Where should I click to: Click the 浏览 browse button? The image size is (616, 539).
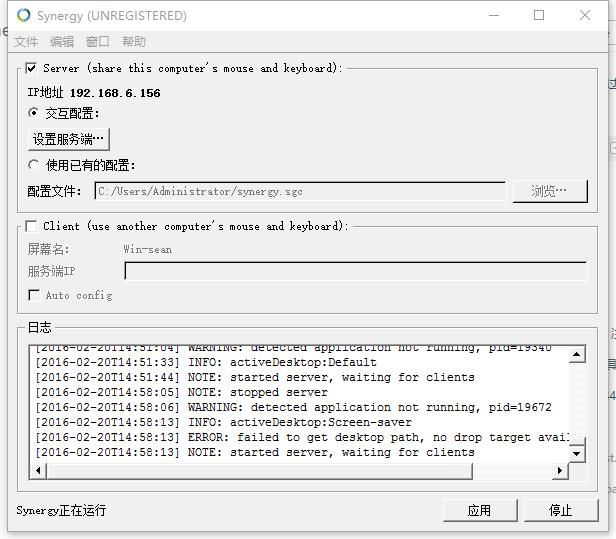550,191
